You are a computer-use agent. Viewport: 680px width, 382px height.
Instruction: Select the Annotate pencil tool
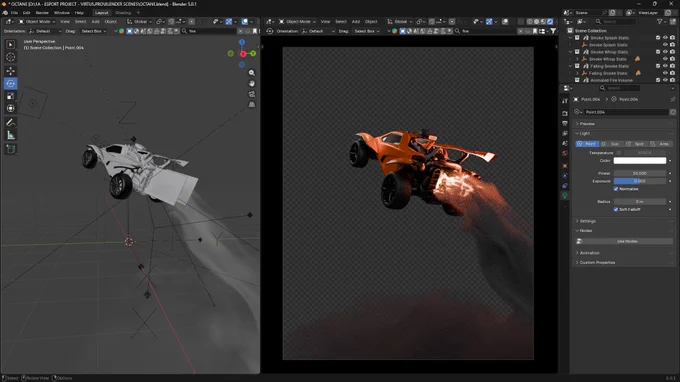pos(11,123)
